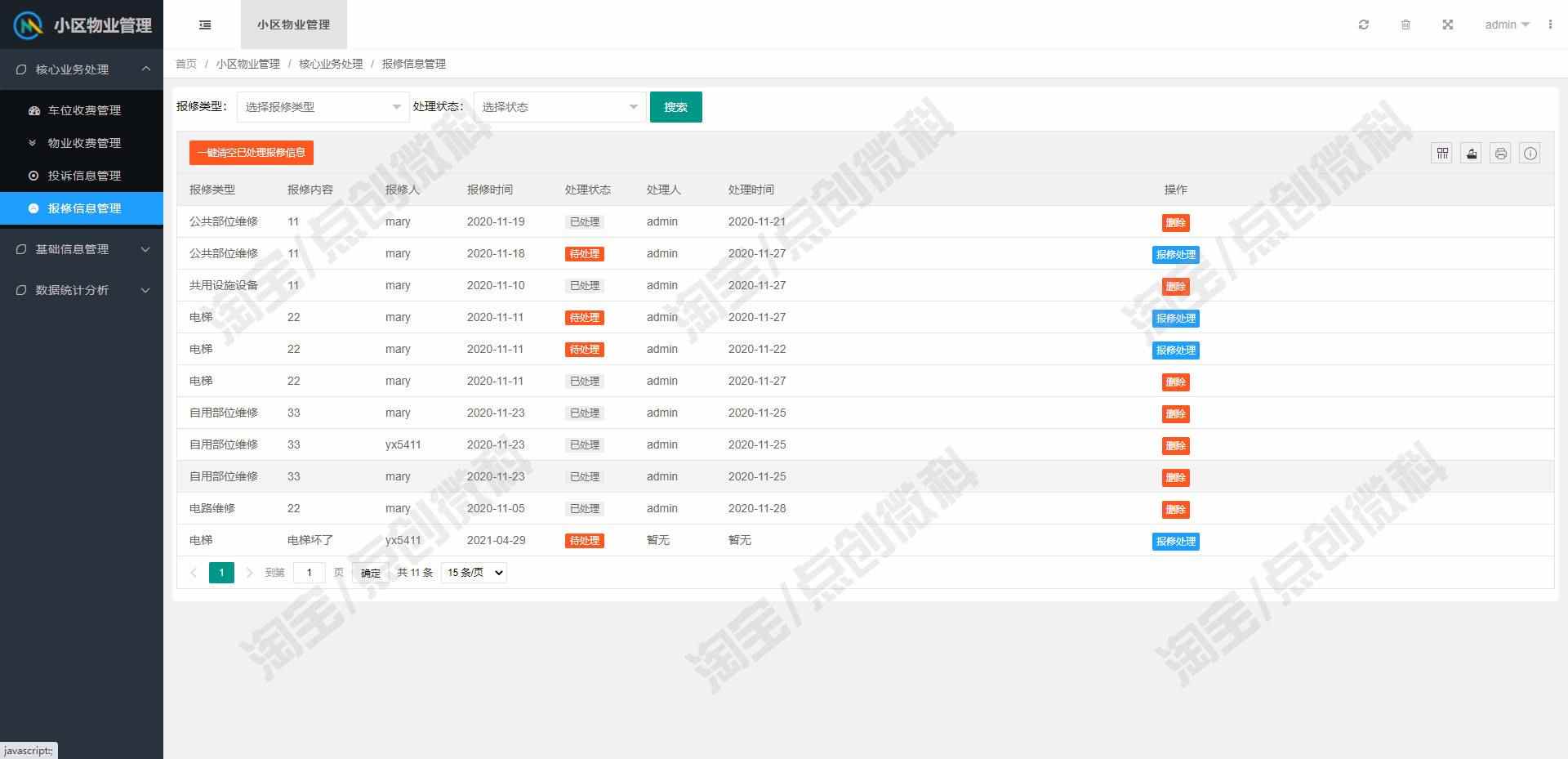Delete the 电路维修 row
Screen dimensions: 1568x759
click(x=1175, y=509)
